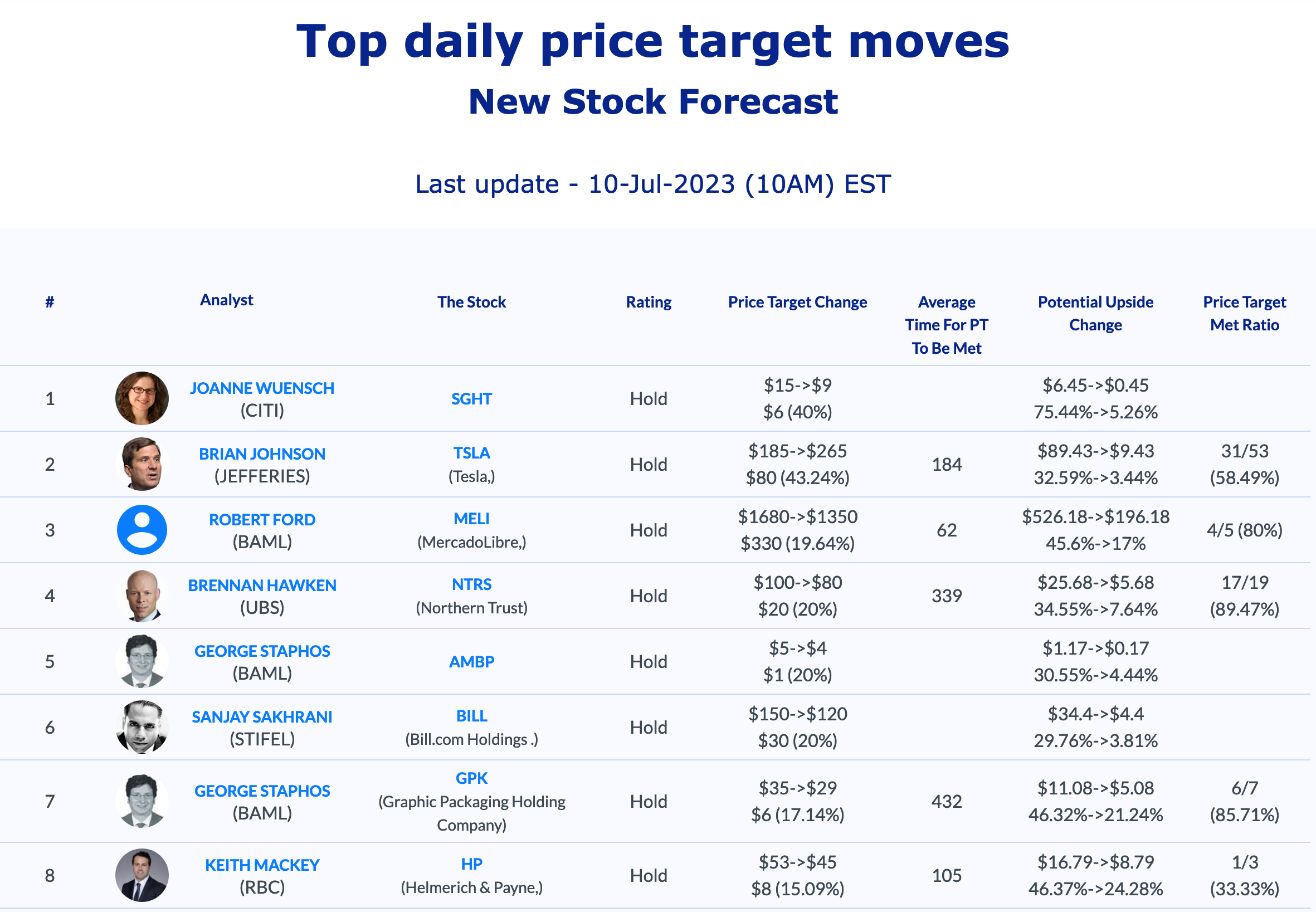Click Joanne Wuensch's profile photo
The image size is (1316, 912).
[142, 398]
